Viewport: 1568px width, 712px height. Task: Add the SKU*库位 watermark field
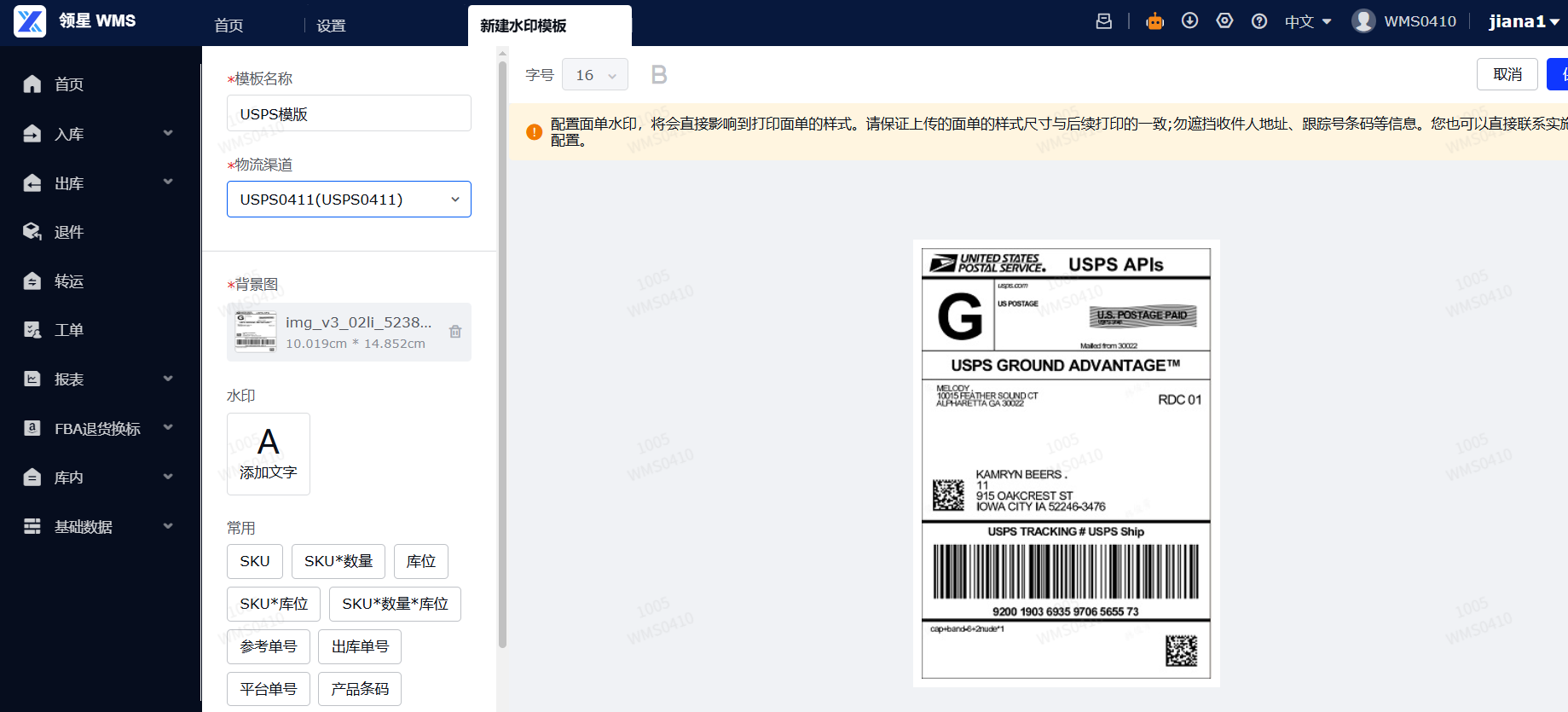[x=274, y=604]
